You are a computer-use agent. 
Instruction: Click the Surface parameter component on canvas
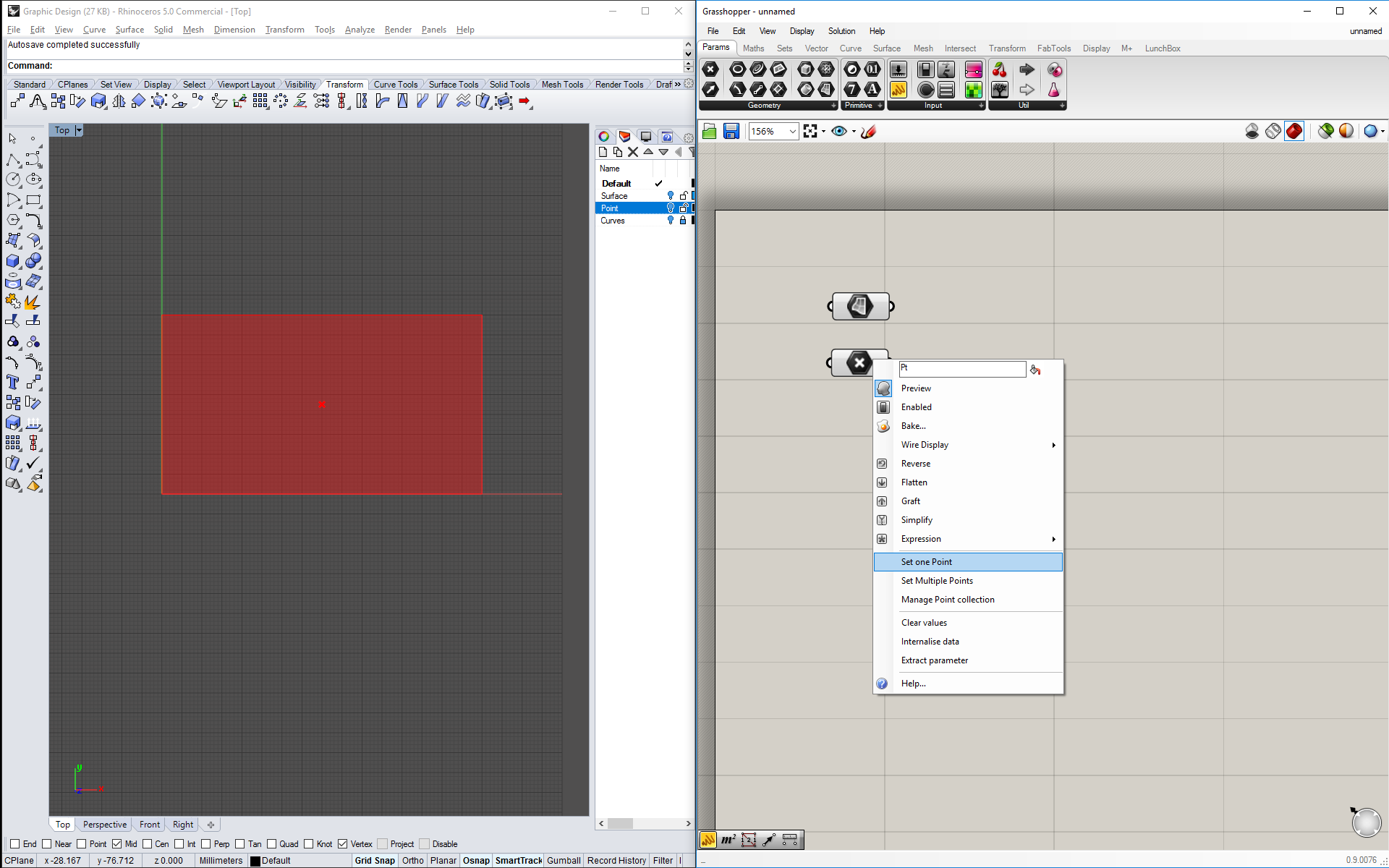tap(860, 306)
